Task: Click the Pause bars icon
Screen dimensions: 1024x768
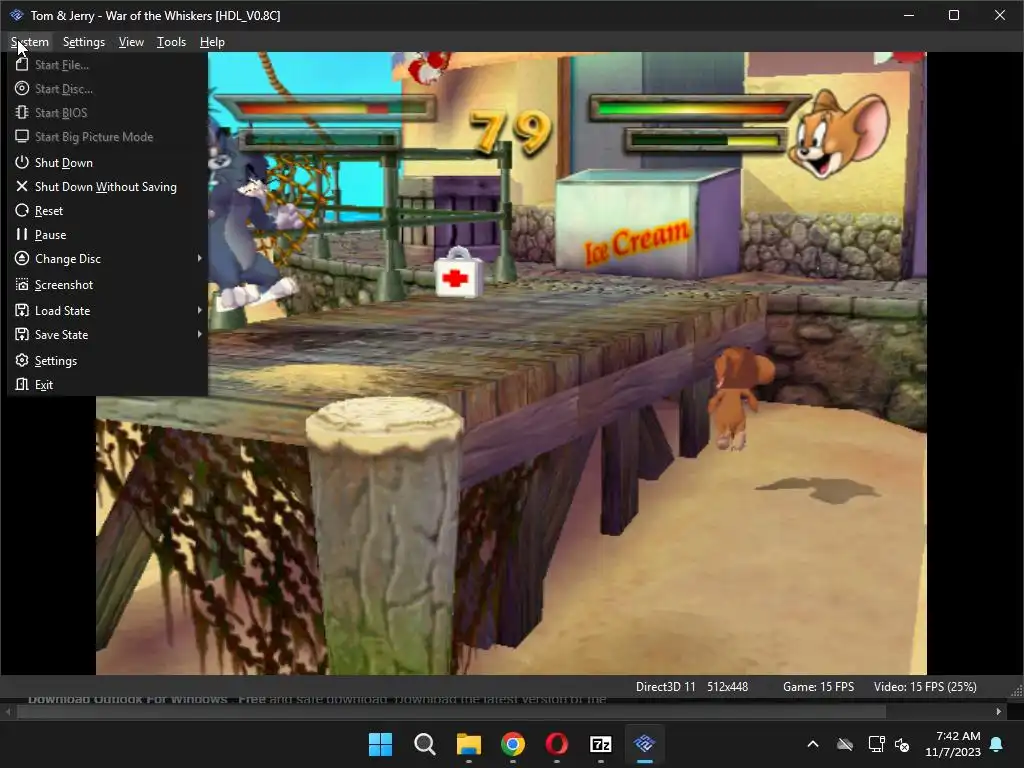Action: (x=22, y=234)
